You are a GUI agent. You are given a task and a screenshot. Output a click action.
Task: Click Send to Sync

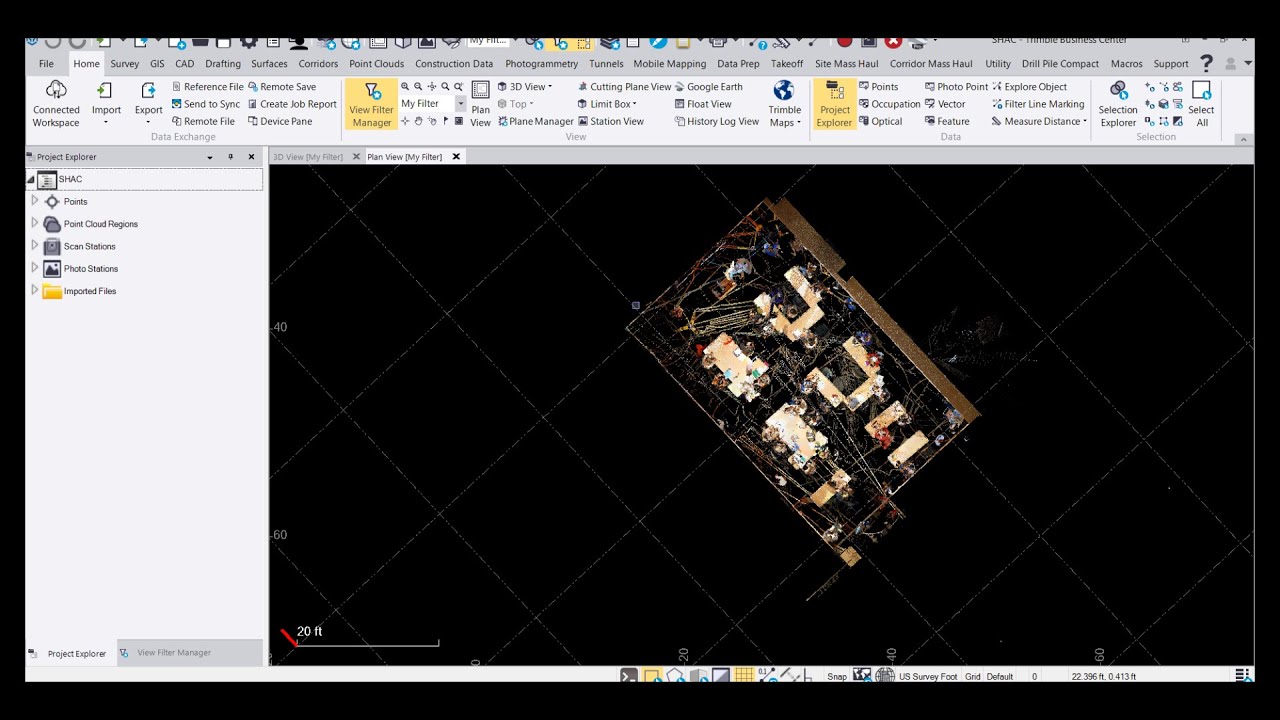[x=206, y=104]
